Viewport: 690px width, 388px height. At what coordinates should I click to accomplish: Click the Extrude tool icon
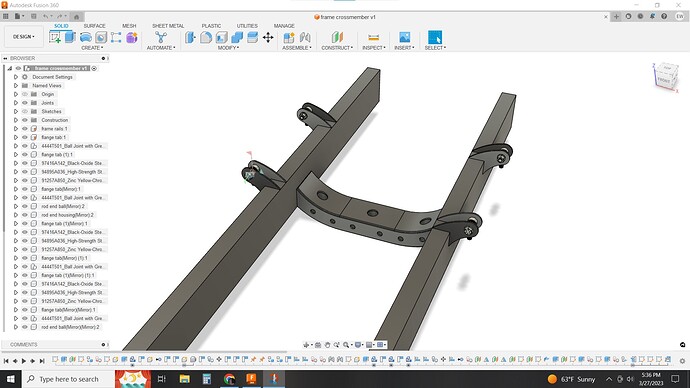[70, 37]
